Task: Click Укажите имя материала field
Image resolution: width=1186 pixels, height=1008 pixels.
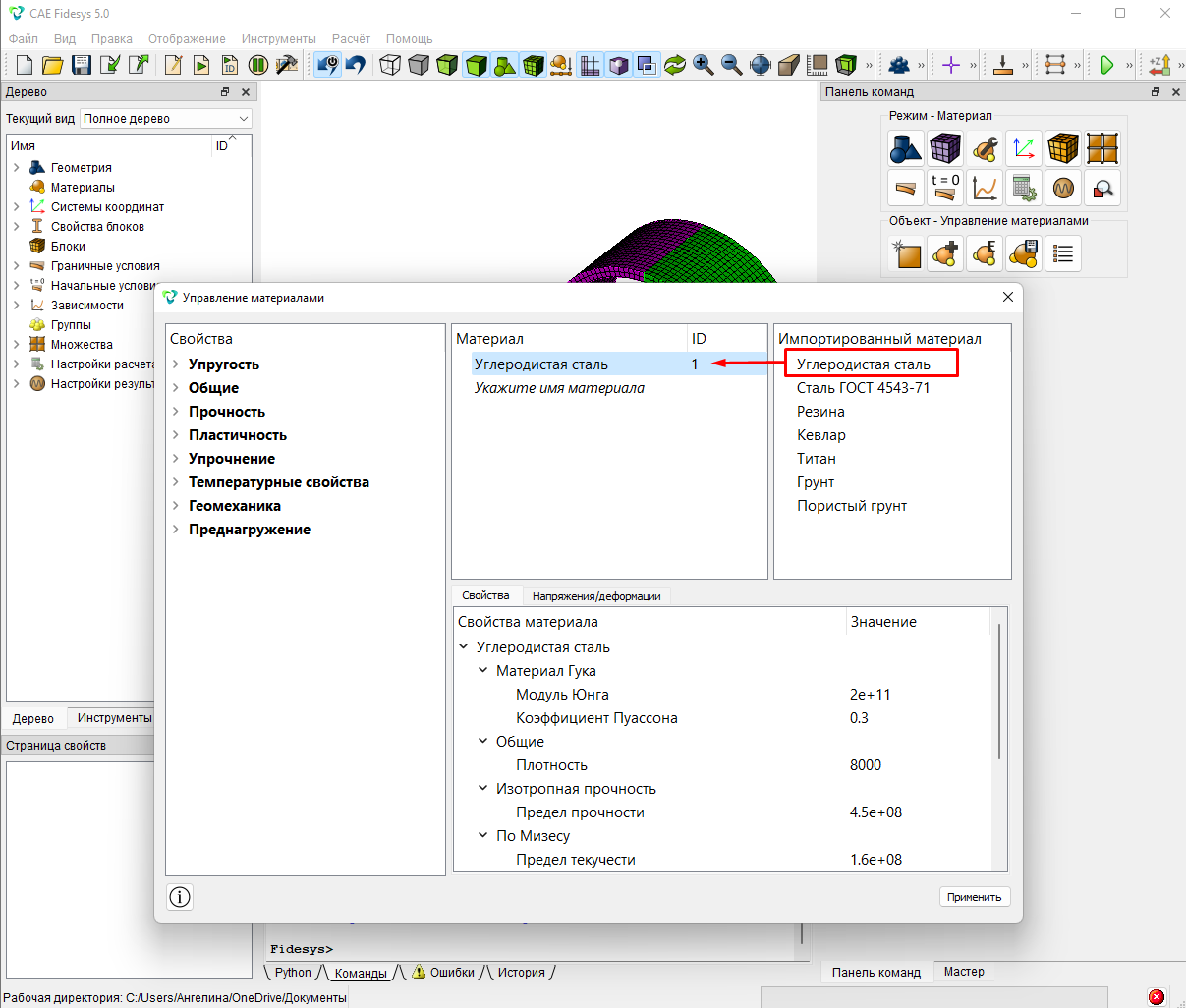Action: 559,388
